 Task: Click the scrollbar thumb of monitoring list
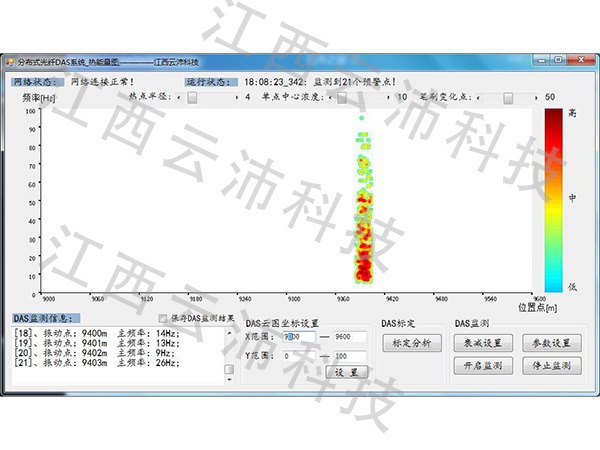click(x=229, y=369)
